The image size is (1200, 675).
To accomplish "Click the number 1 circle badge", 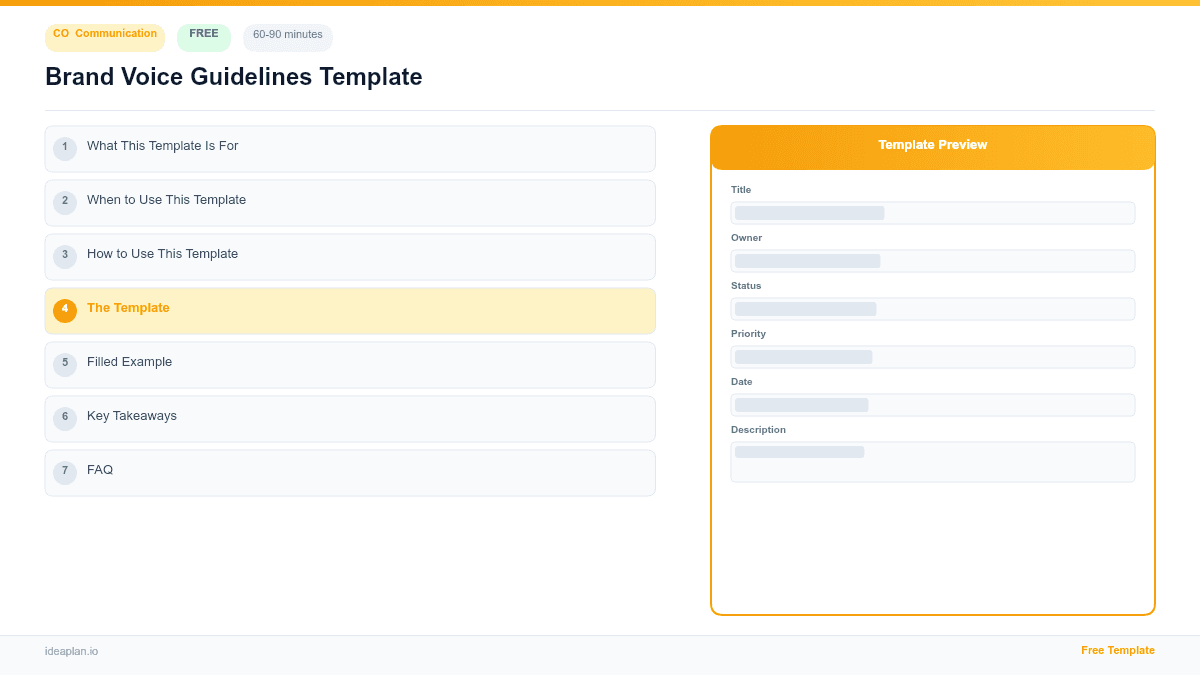I will [65, 149].
